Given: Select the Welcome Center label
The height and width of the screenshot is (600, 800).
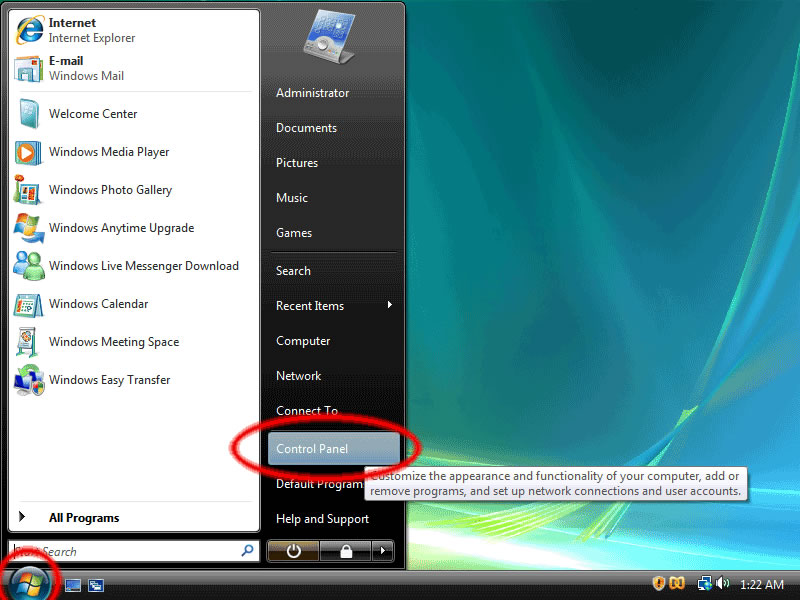Looking at the screenshot, I should pyautogui.click(x=93, y=114).
